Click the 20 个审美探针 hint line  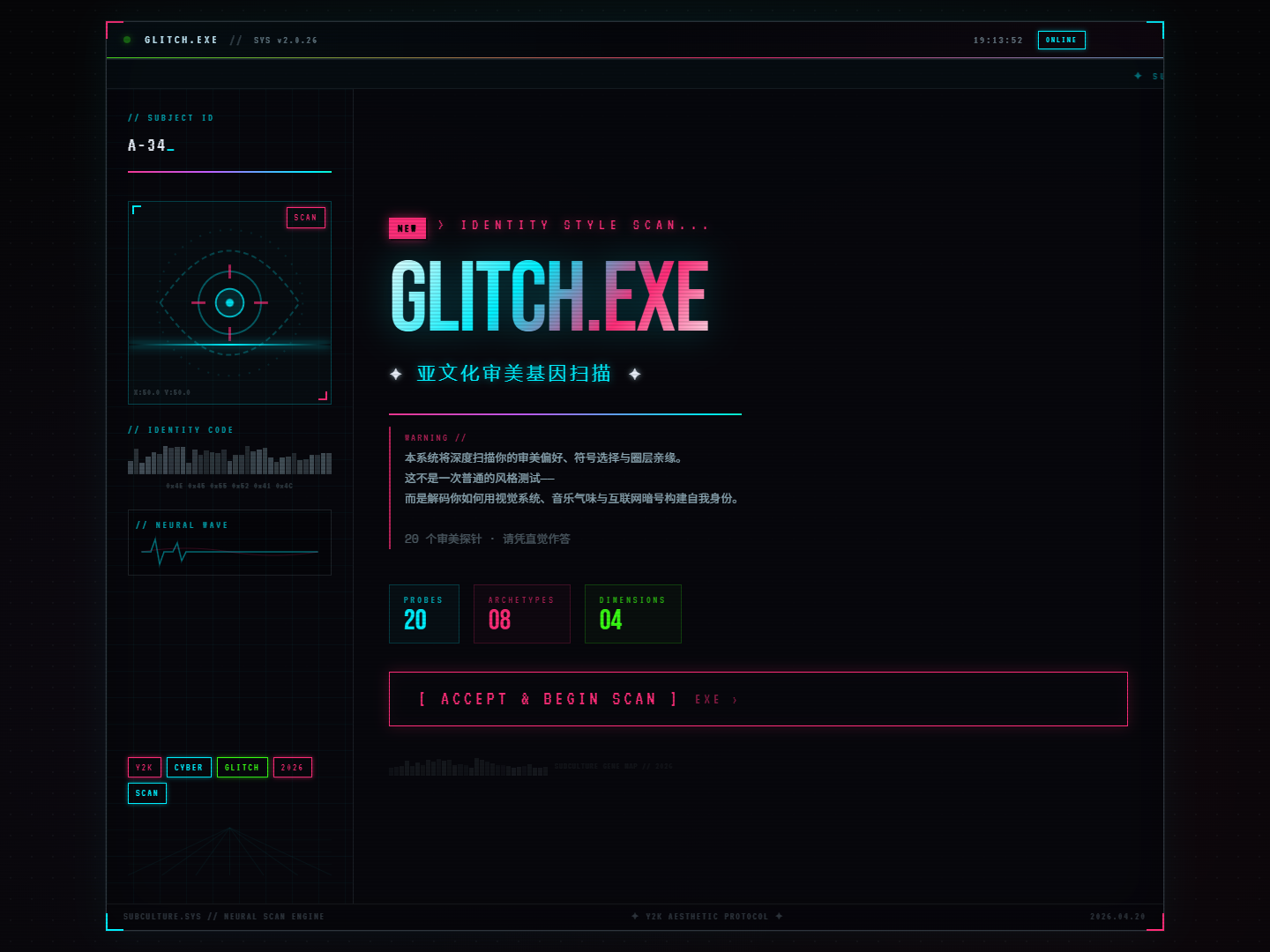click(488, 539)
